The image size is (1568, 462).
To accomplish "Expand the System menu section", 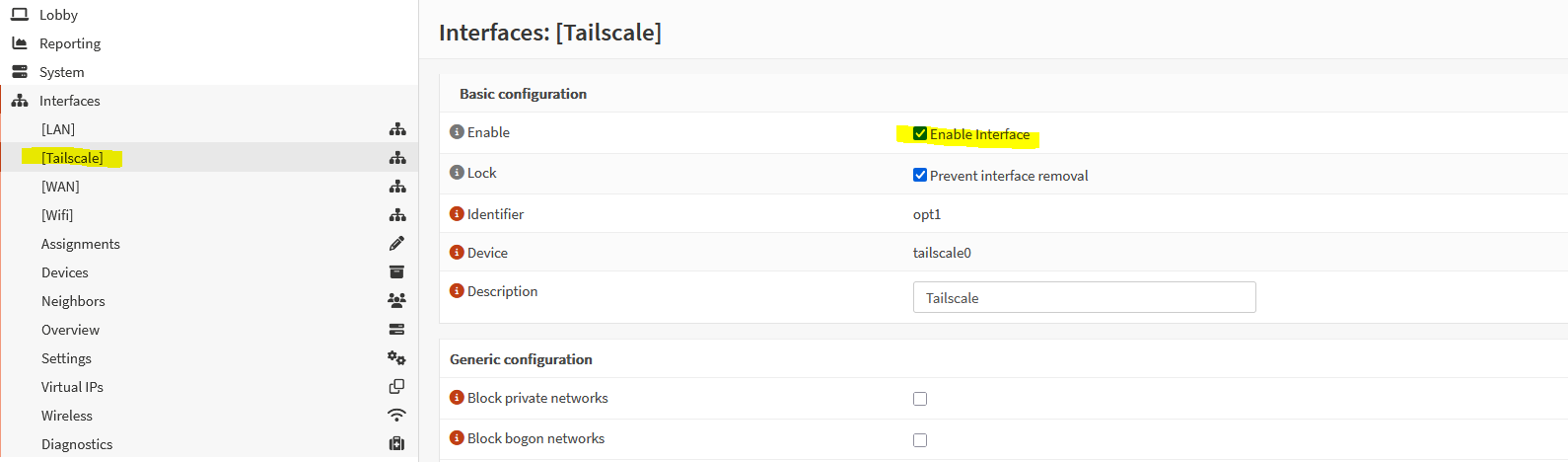I will [x=61, y=72].
